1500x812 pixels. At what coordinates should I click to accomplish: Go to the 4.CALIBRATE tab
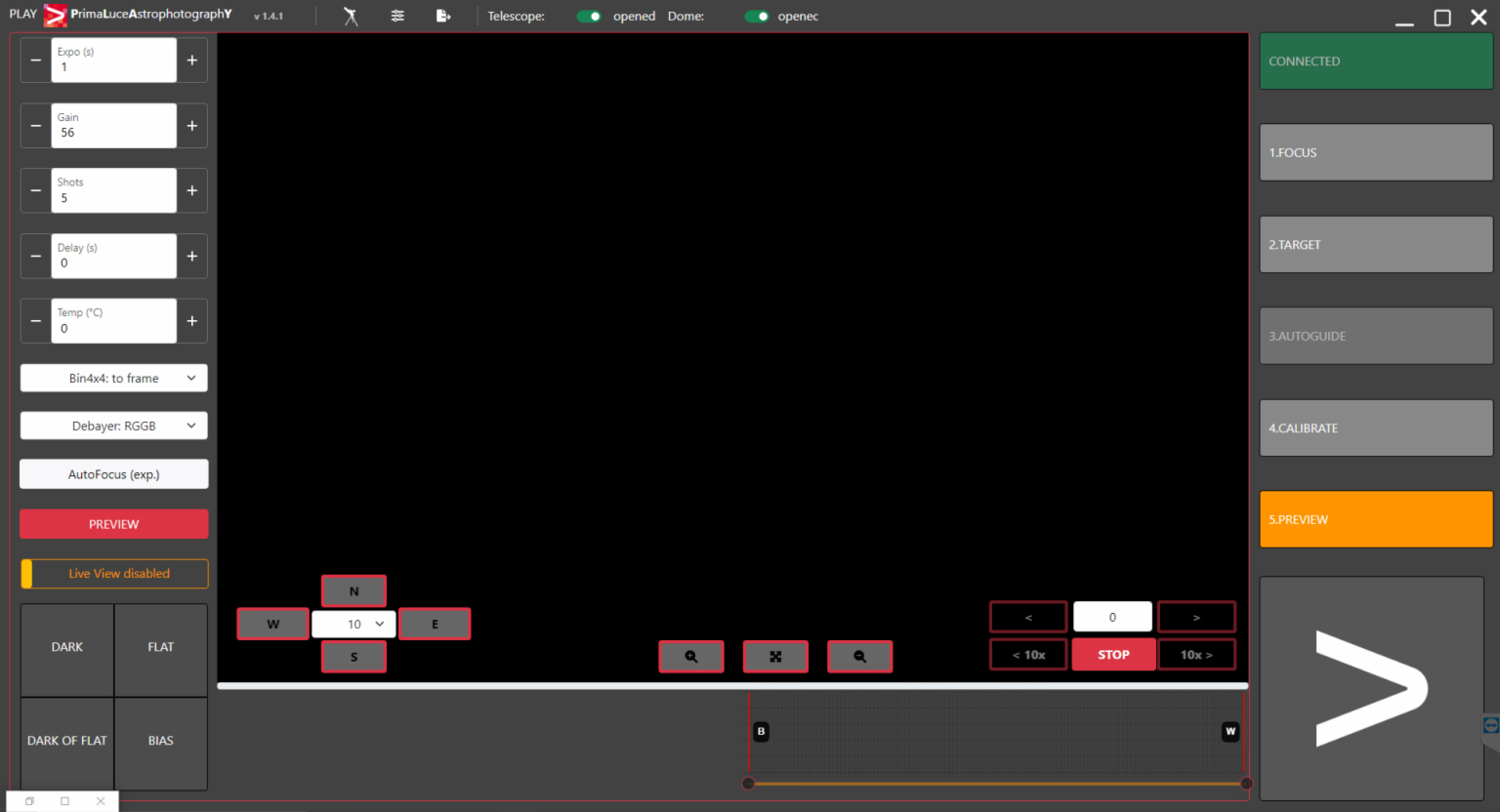pos(1376,428)
